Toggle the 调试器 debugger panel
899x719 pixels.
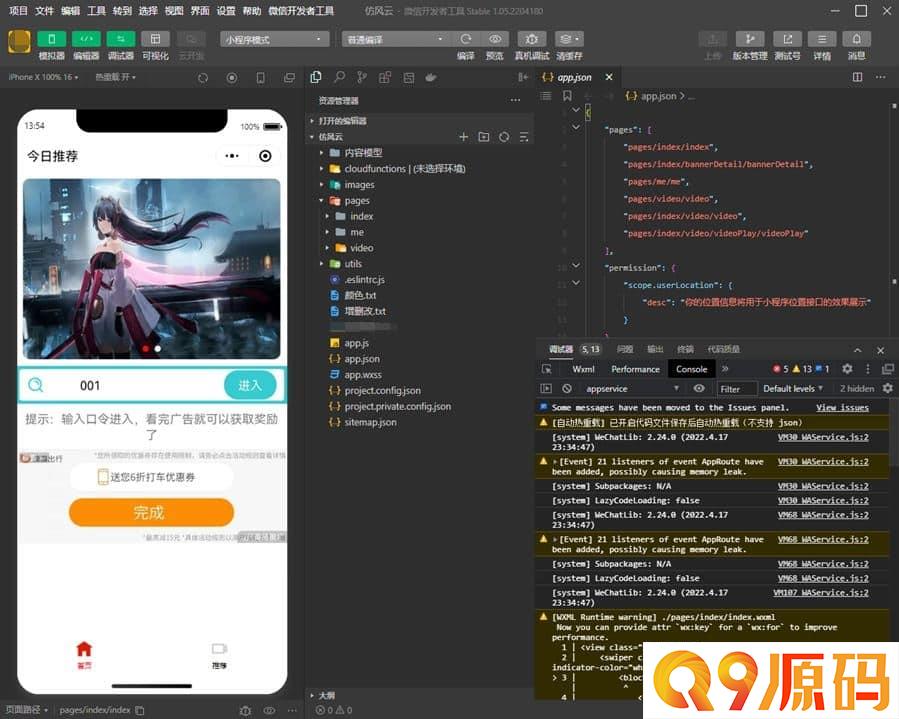[x=120, y=39]
